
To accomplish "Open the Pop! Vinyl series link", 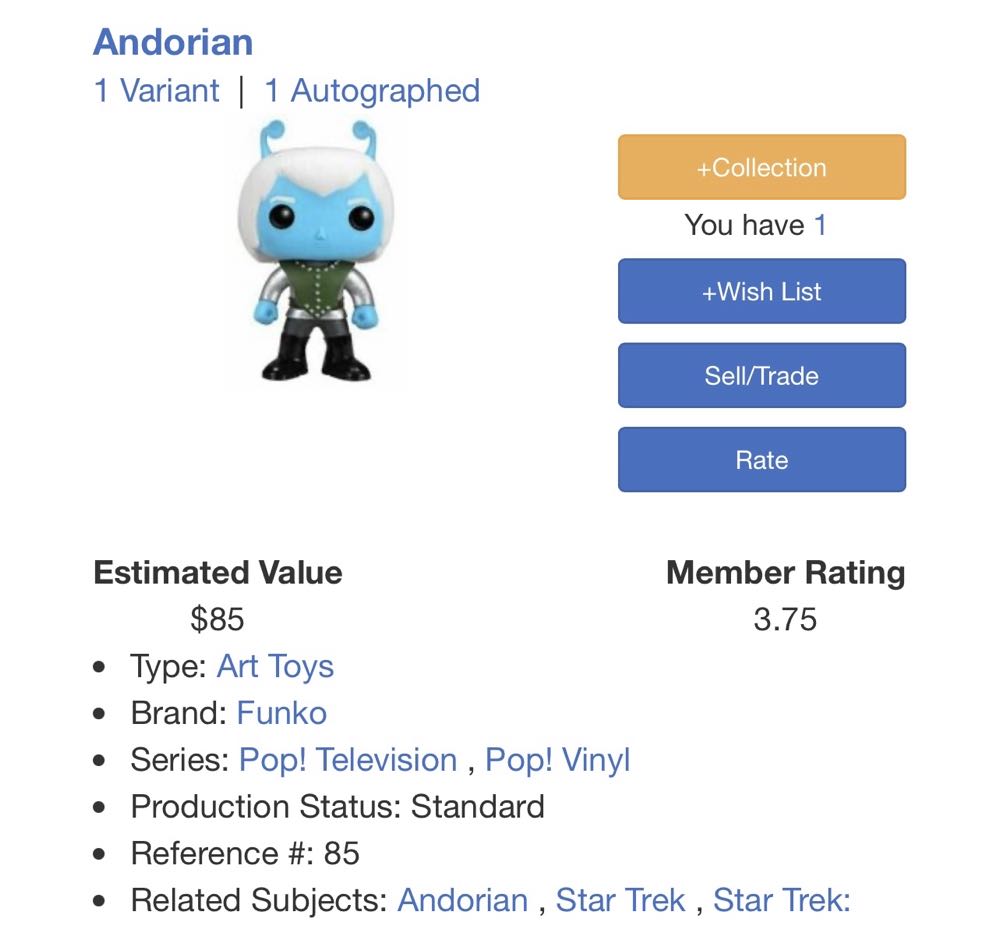I will coord(556,760).
